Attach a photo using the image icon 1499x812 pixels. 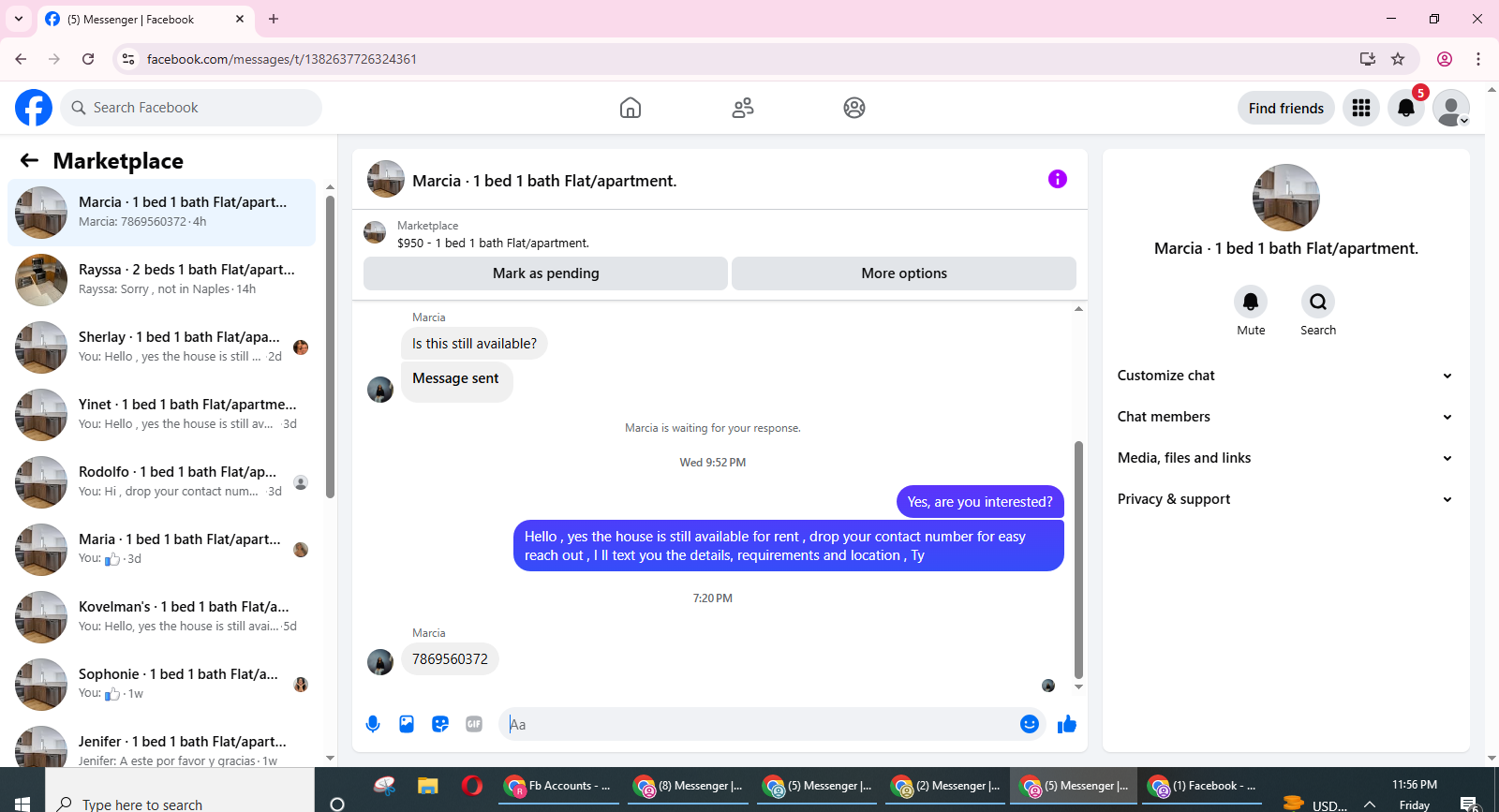tap(407, 724)
